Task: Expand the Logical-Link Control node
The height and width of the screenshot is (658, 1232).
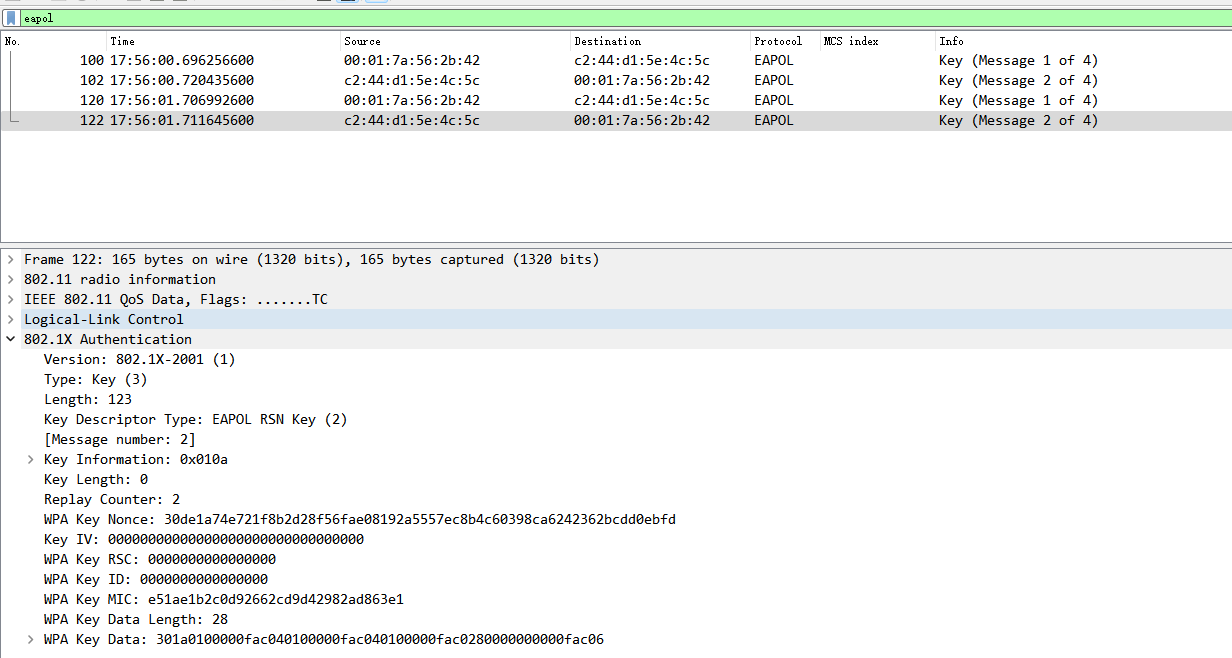Action: tap(11, 319)
